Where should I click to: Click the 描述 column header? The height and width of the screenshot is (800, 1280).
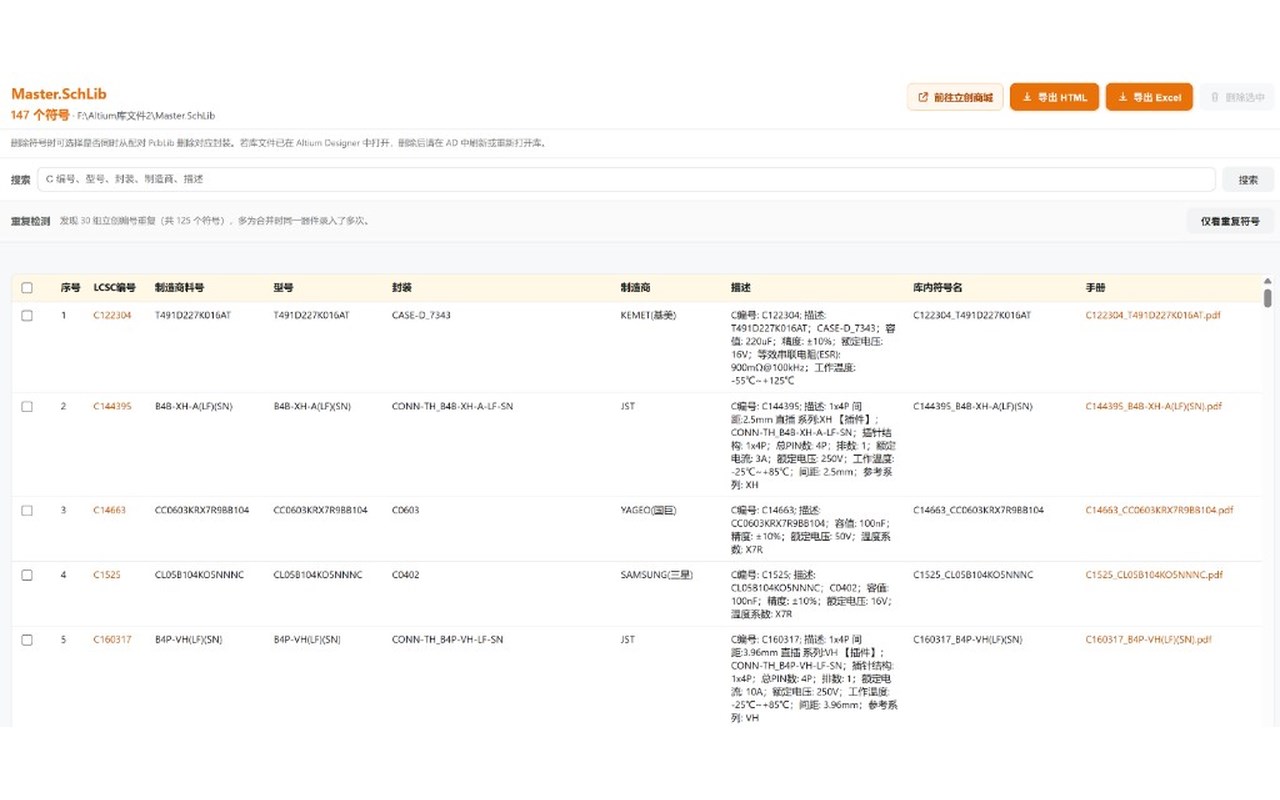point(741,288)
